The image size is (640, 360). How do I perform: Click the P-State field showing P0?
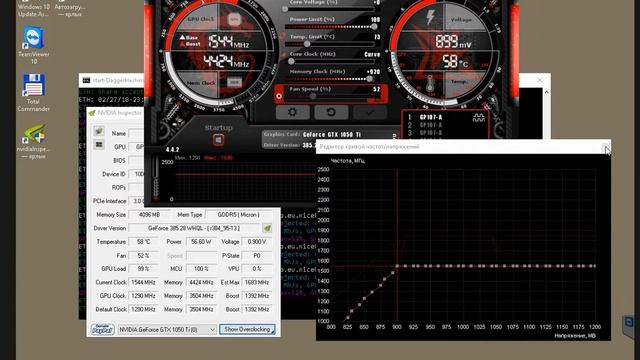click(x=257, y=256)
